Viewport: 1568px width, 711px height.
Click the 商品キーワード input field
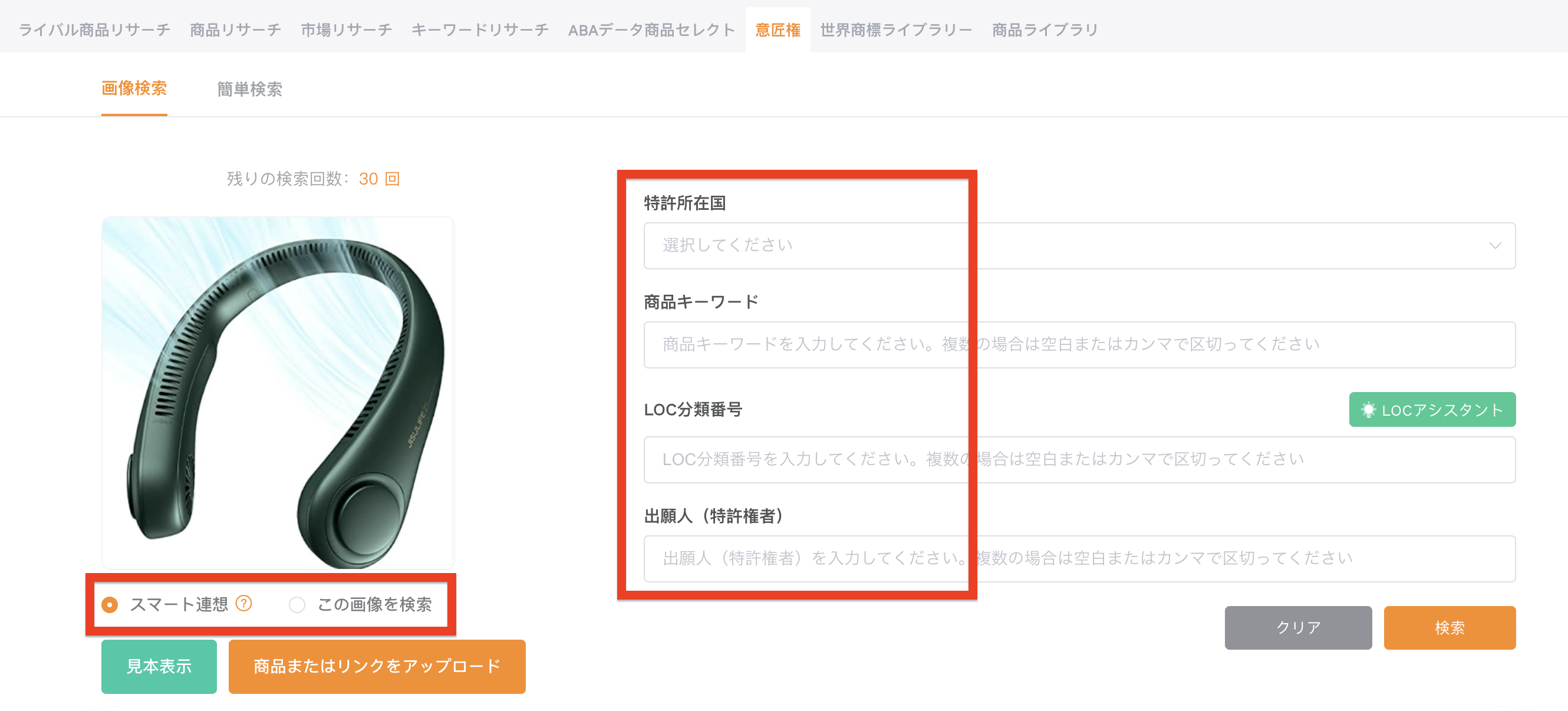(x=1079, y=344)
